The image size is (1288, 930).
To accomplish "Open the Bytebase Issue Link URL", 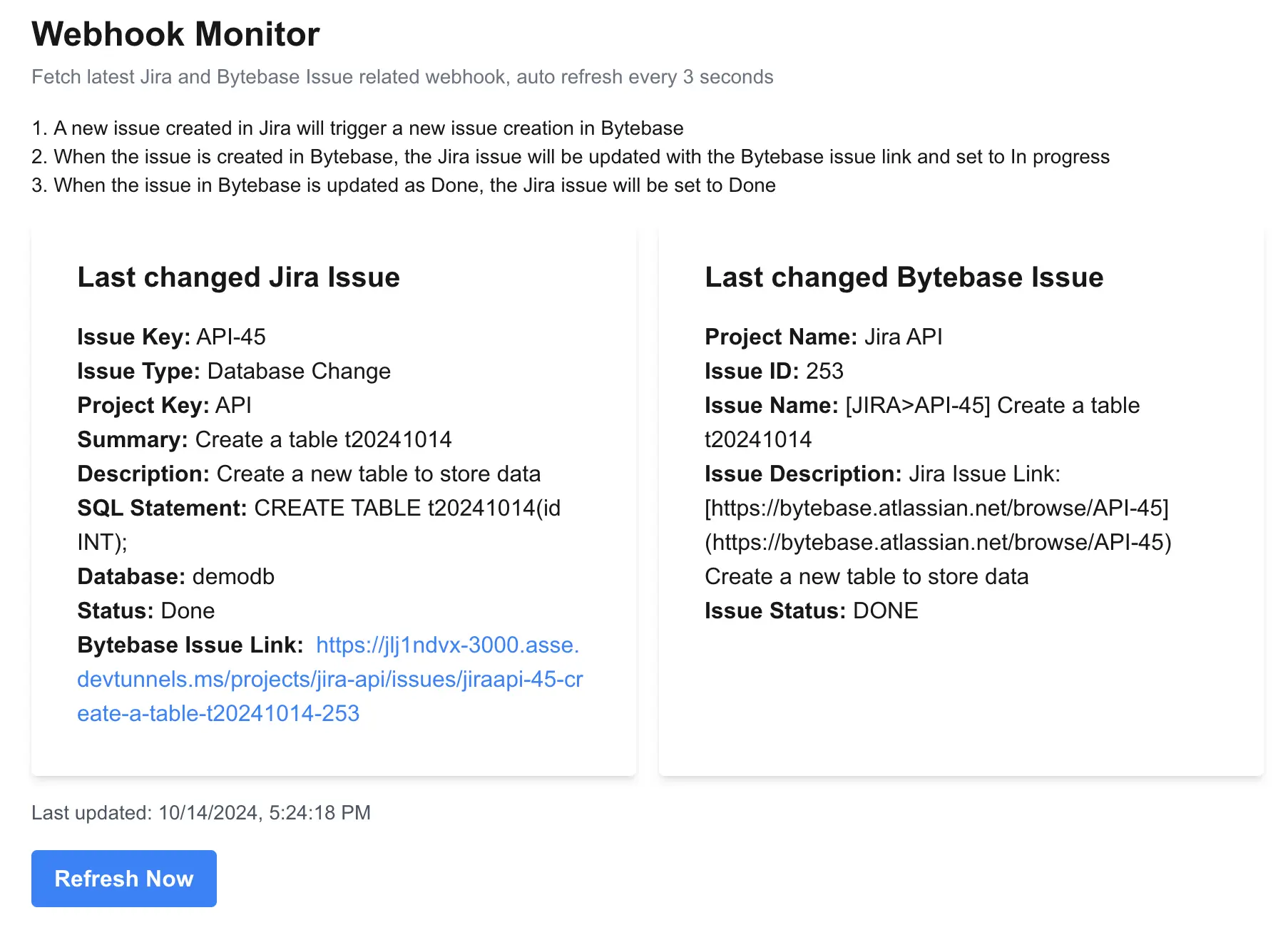I will pyautogui.click(x=330, y=679).
